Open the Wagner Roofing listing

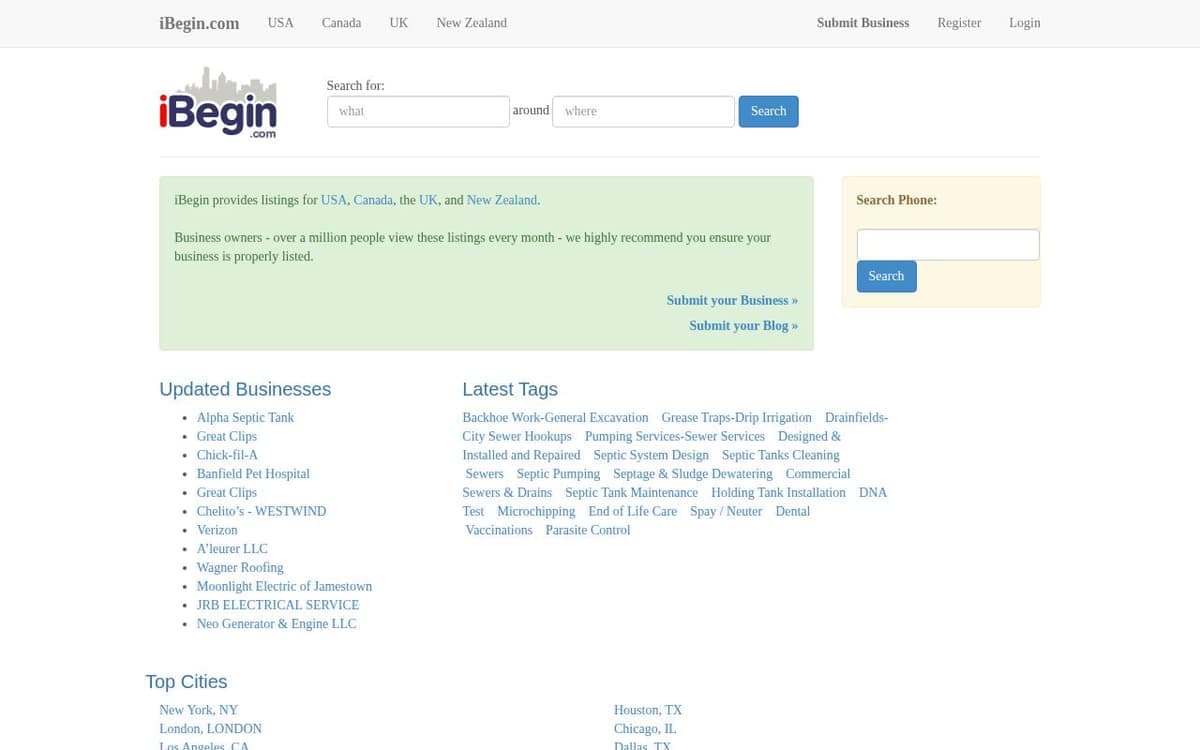(240, 567)
